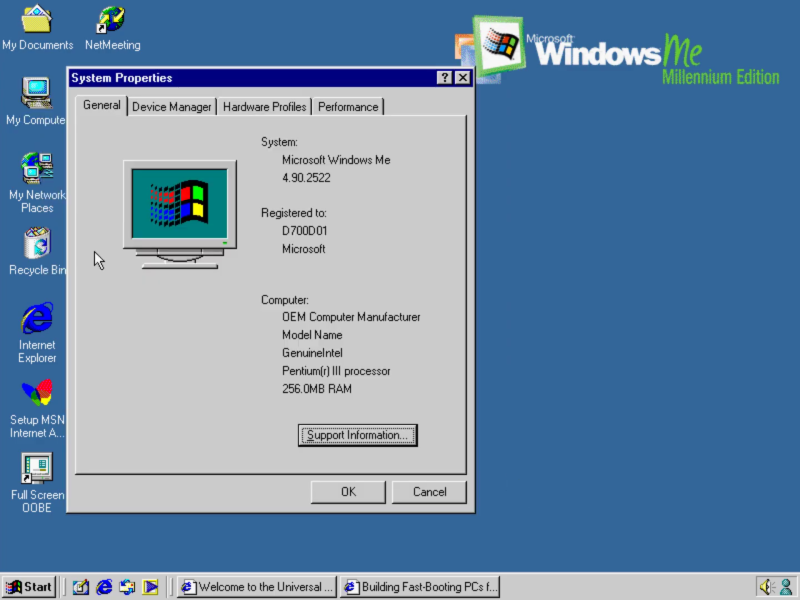
Task: Launch Outlook Express from quick launch bar
Action: click(x=127, y=587)
